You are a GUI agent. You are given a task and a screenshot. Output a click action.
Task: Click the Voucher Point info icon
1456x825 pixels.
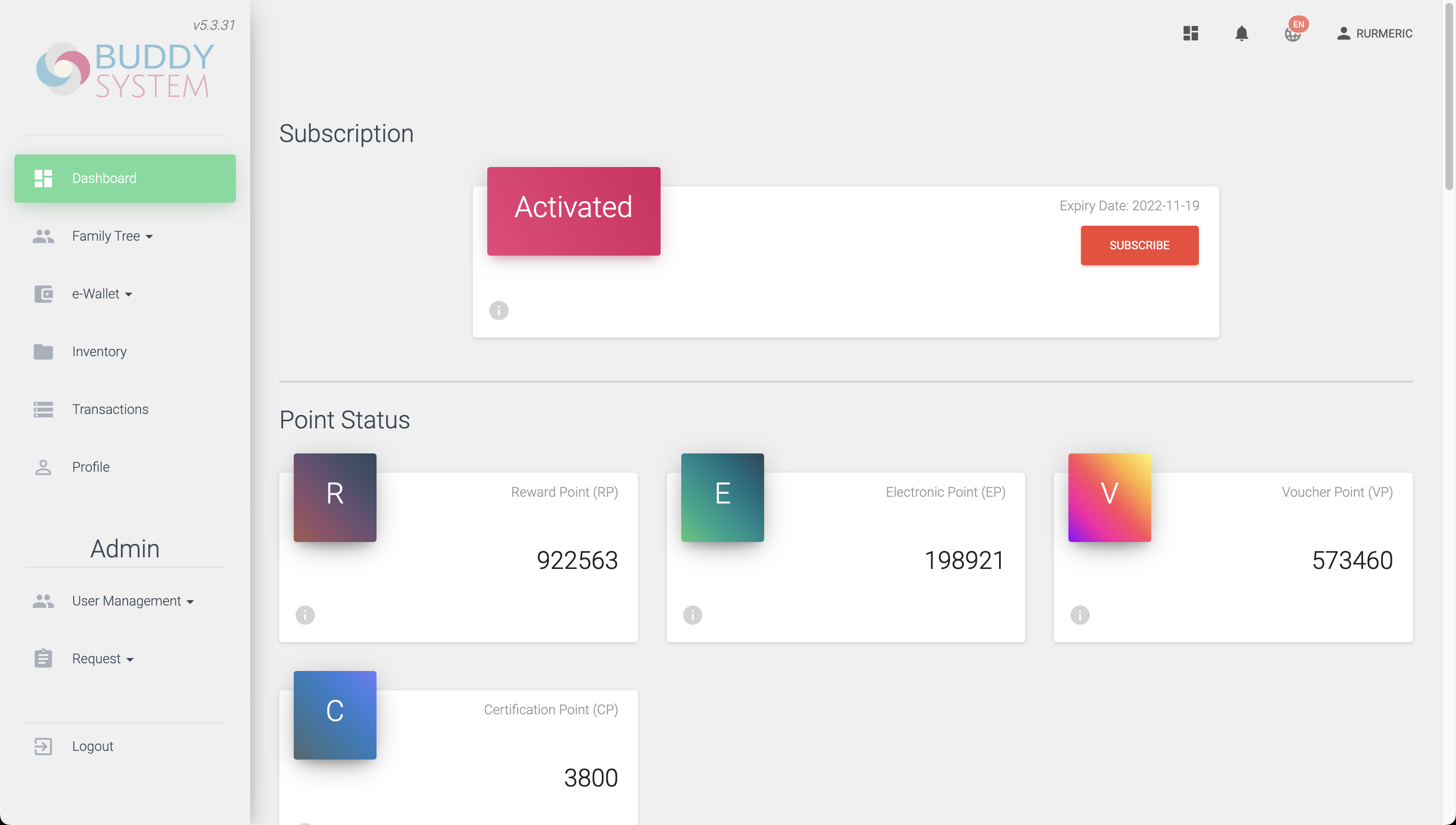pos(1079,615)
